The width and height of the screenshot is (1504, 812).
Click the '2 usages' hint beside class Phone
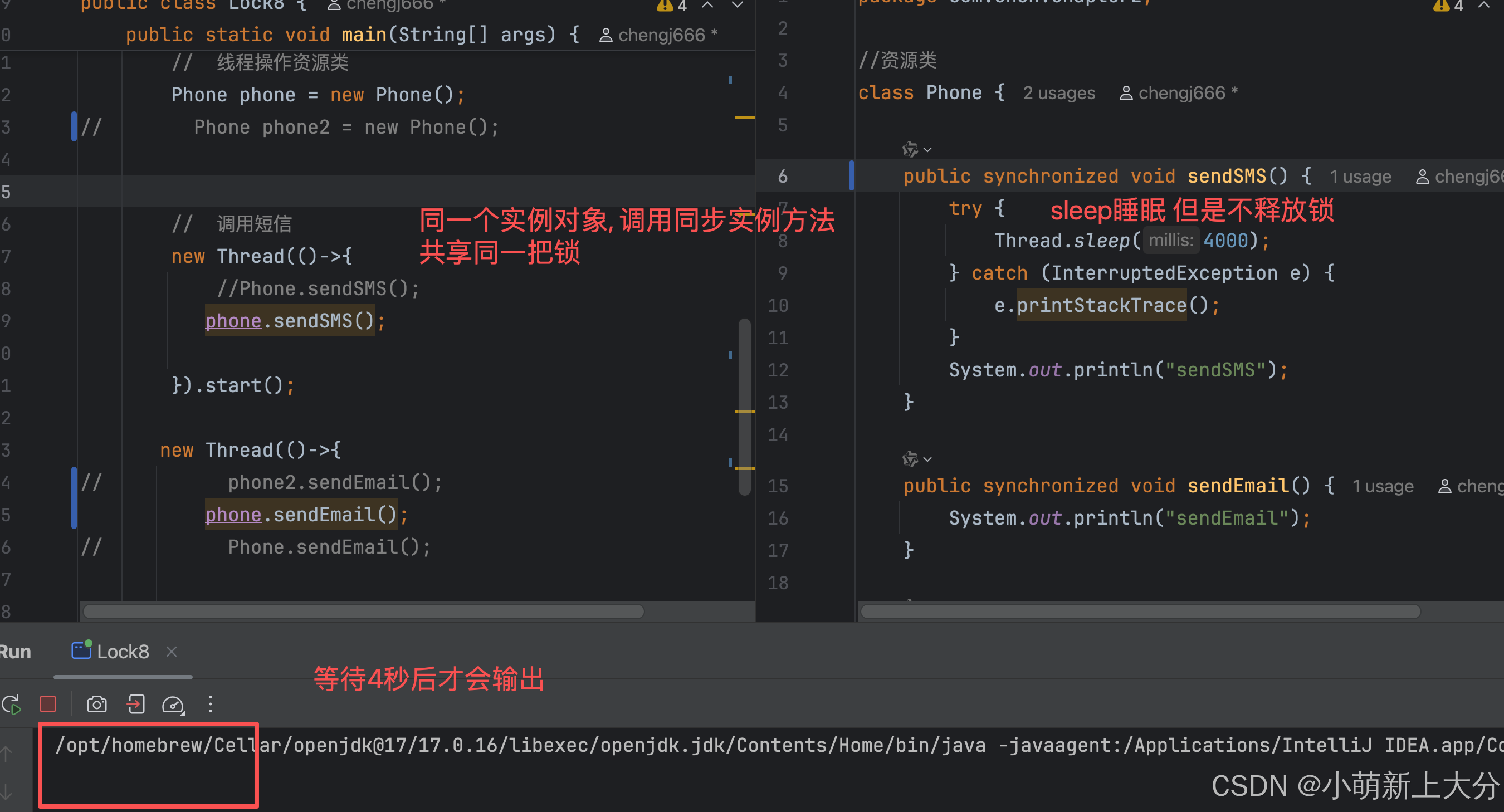1058,94
